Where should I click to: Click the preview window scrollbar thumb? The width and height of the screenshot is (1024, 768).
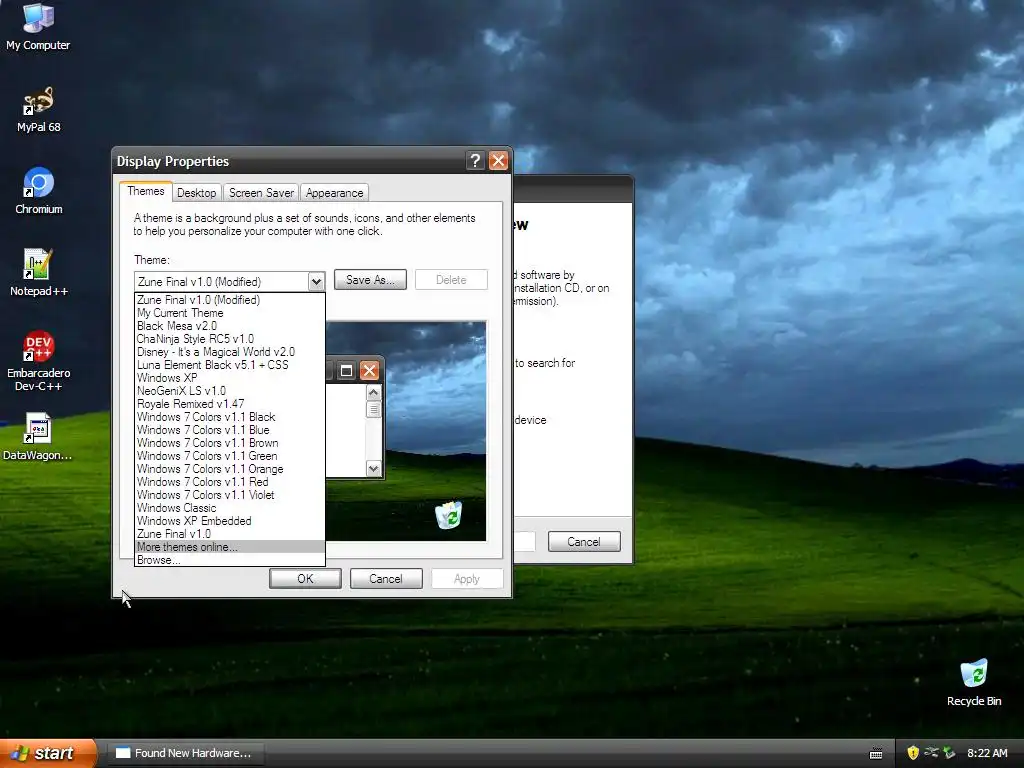point(374,409)
